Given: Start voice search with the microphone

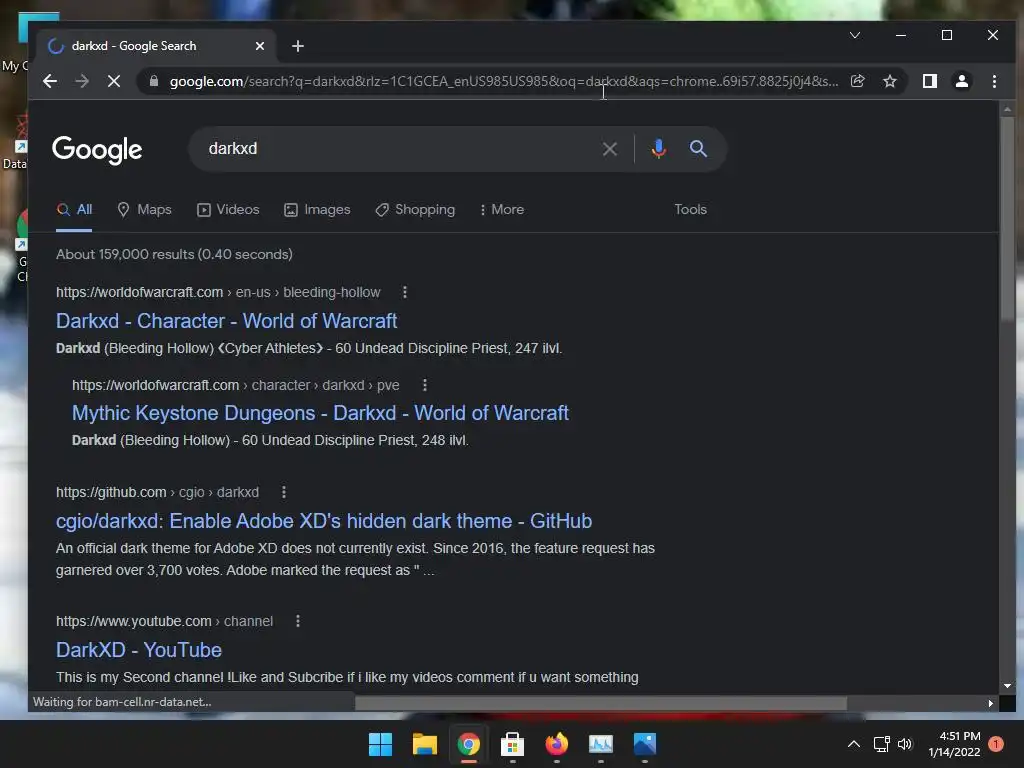Looking at the screenshot, I should tap(659, 149).
